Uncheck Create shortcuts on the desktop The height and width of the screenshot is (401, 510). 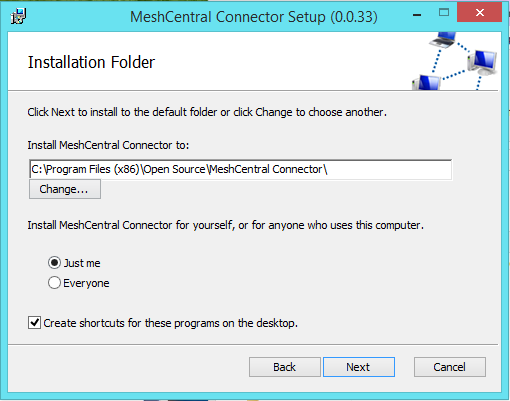tap(34, 323)
